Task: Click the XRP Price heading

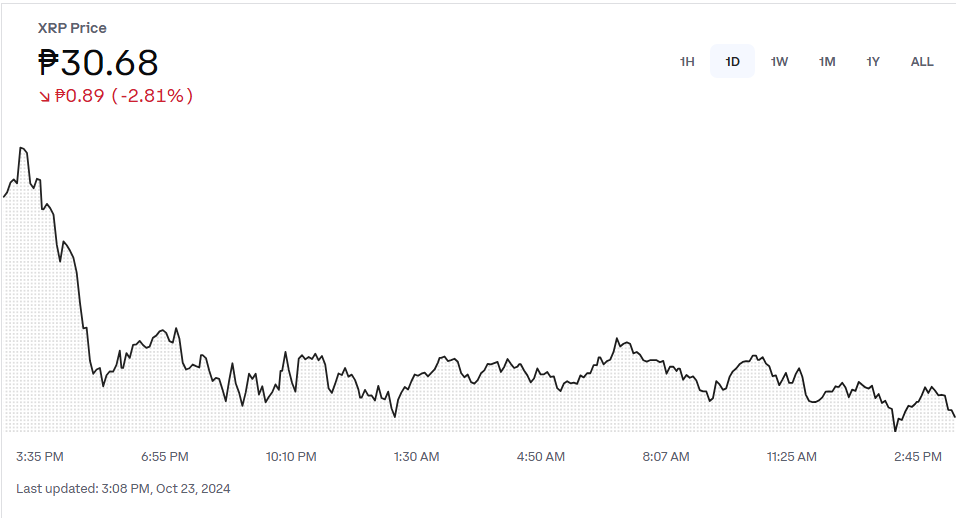Action: pyautogui.click(x=72, y=28)
